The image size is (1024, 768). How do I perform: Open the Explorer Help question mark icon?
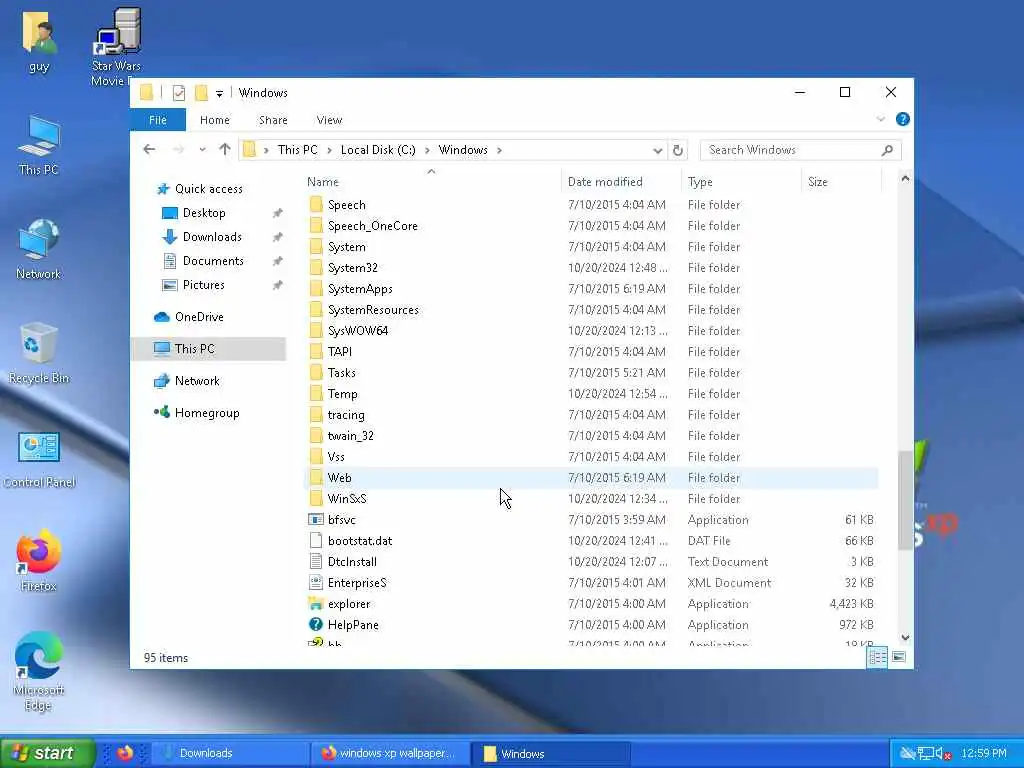pyautogui.click(x=903, y=119)
